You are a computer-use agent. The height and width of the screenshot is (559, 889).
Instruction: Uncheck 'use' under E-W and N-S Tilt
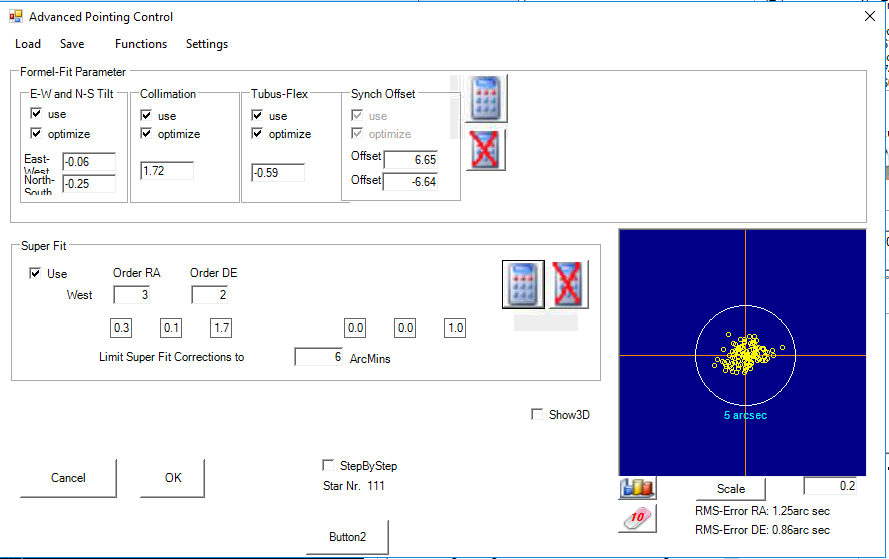coord(37,115)
